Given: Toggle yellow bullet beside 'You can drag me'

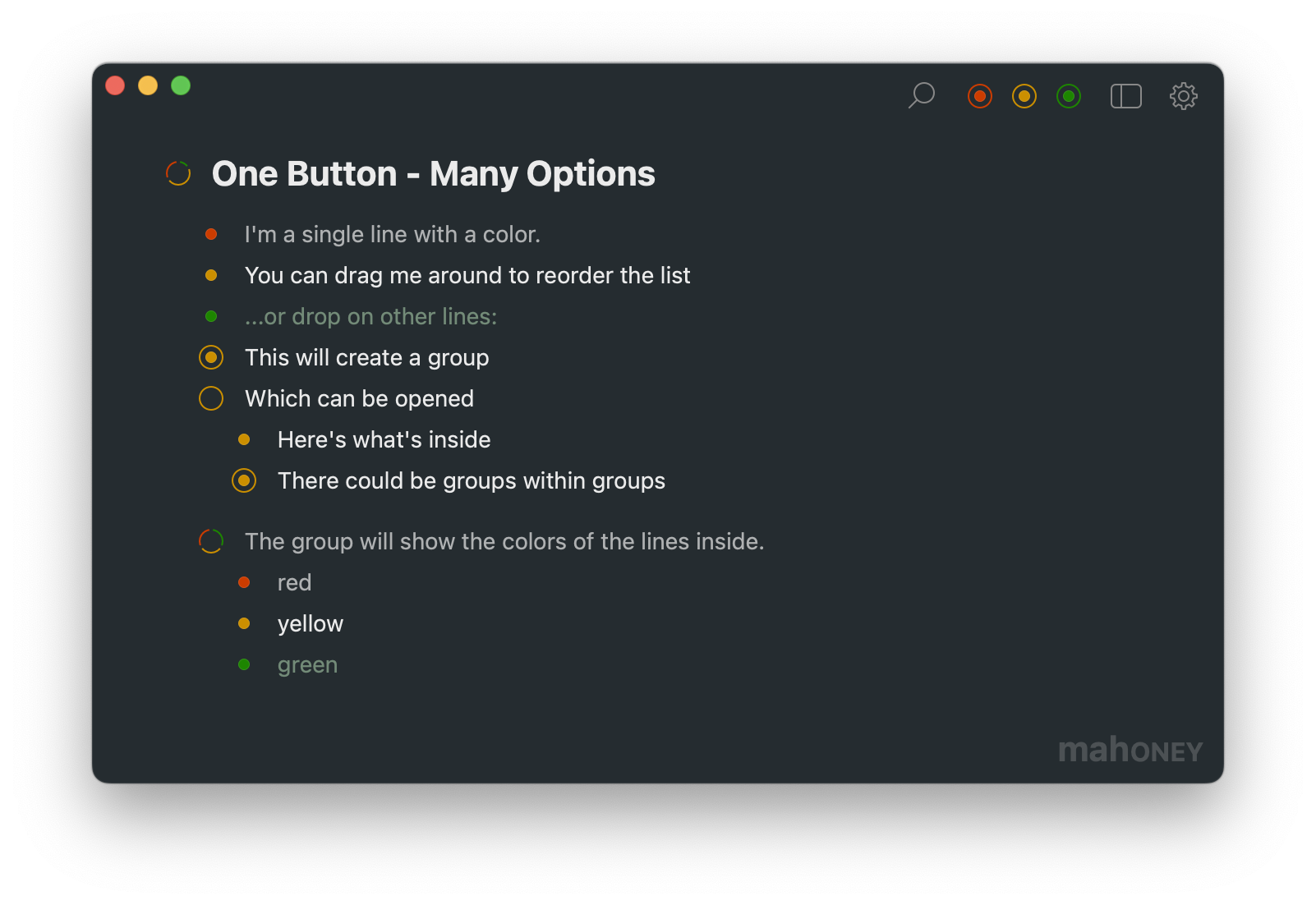Looking at the screenshot, I should (211, 276).
